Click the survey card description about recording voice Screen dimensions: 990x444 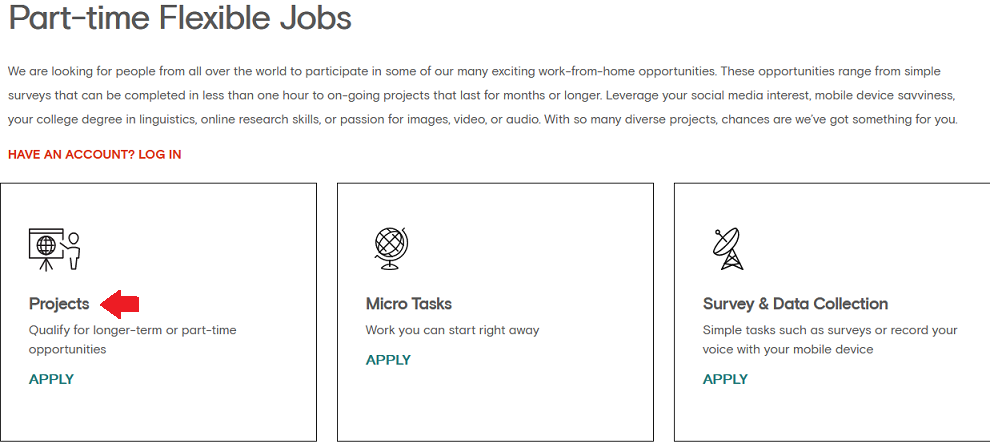pos(830,339)
